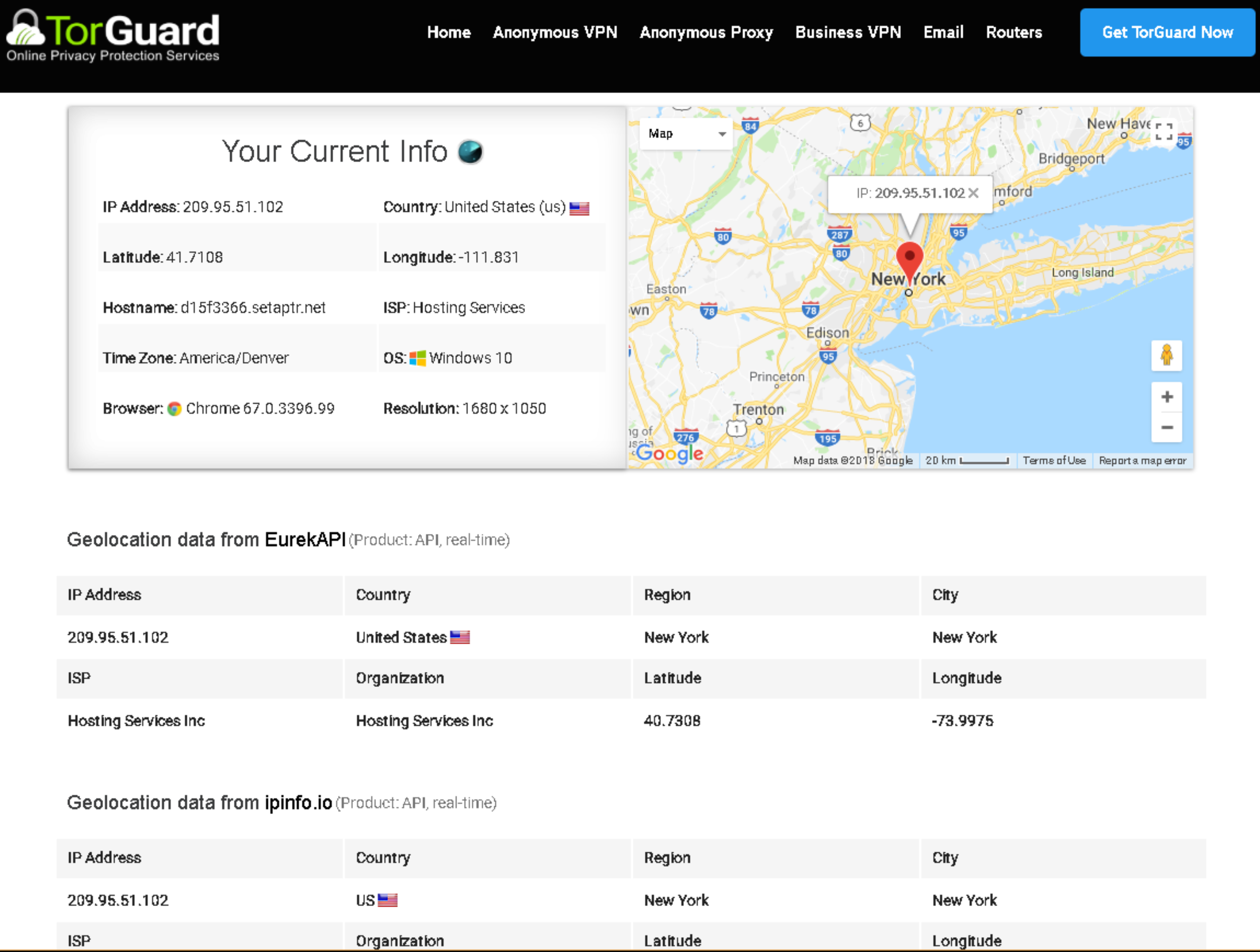This screenshot has width=1260, height=952.
Task: Open the Map type dropdown
Action: click(x=686, y=134)
